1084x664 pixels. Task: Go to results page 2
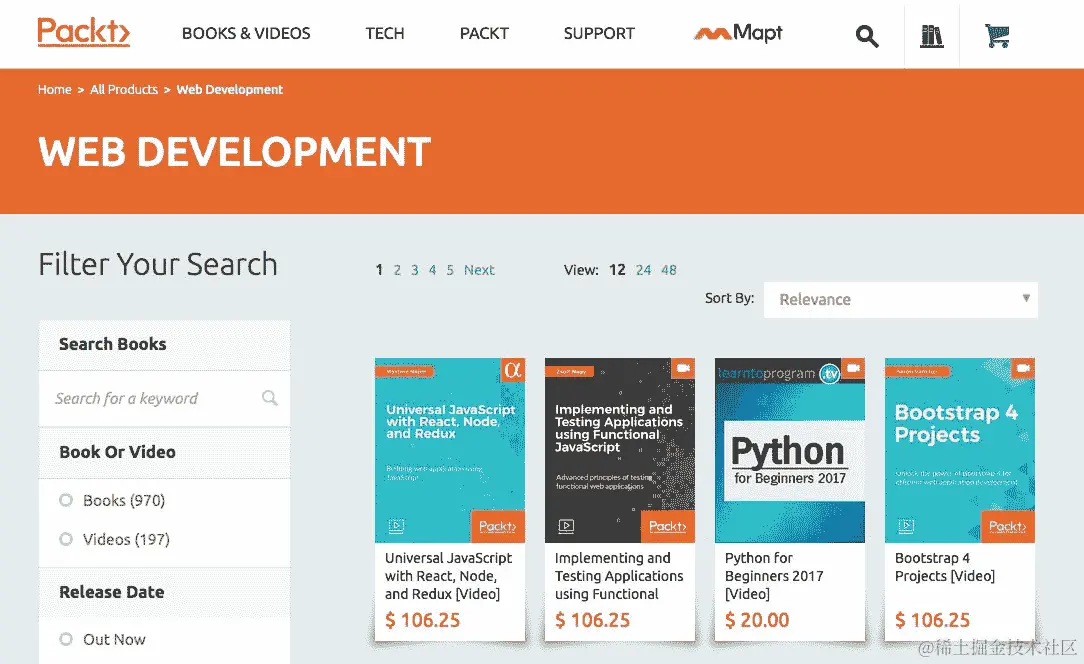(398, 270)
